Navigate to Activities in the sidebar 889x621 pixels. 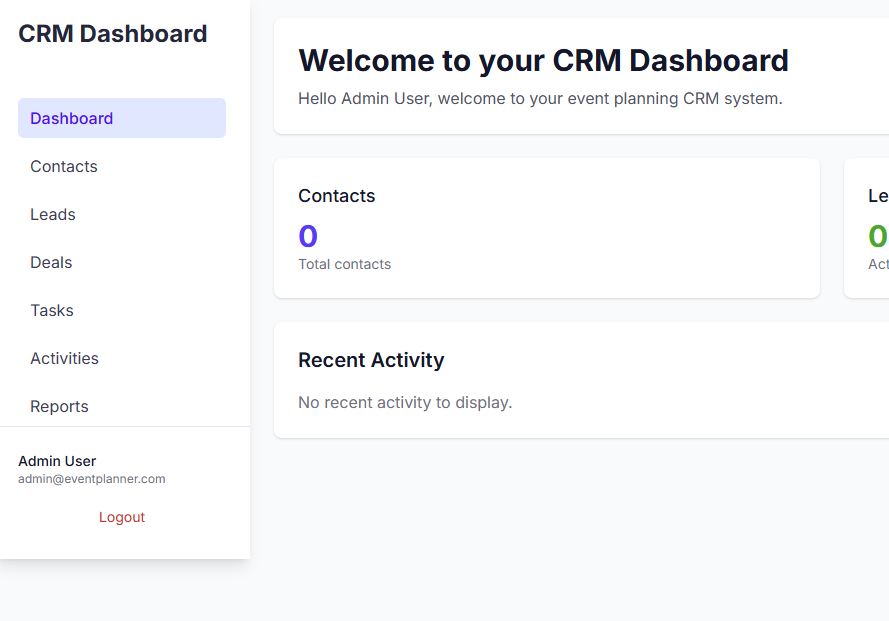pyautogui.click(x=122, y=358)
